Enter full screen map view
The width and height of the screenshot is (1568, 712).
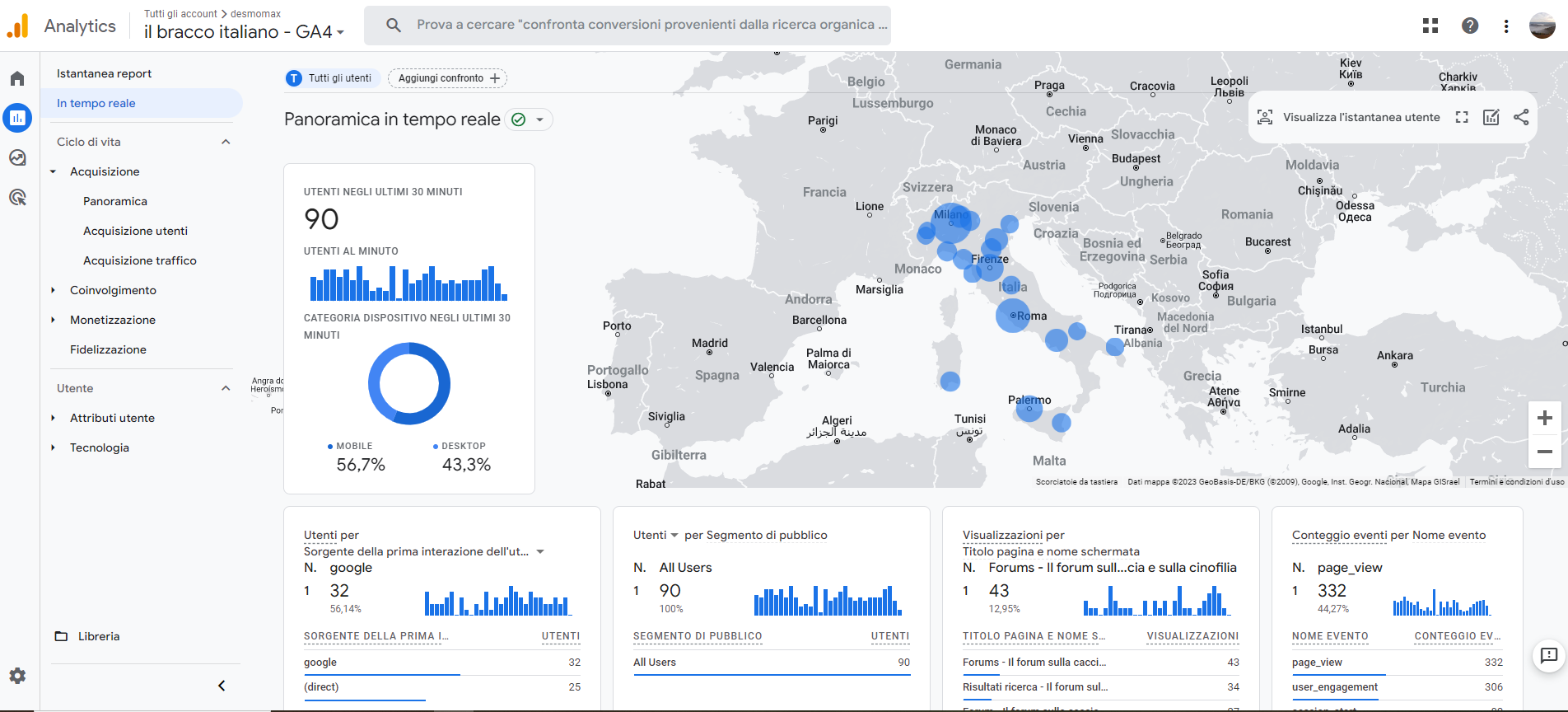tap(1462, 117)
